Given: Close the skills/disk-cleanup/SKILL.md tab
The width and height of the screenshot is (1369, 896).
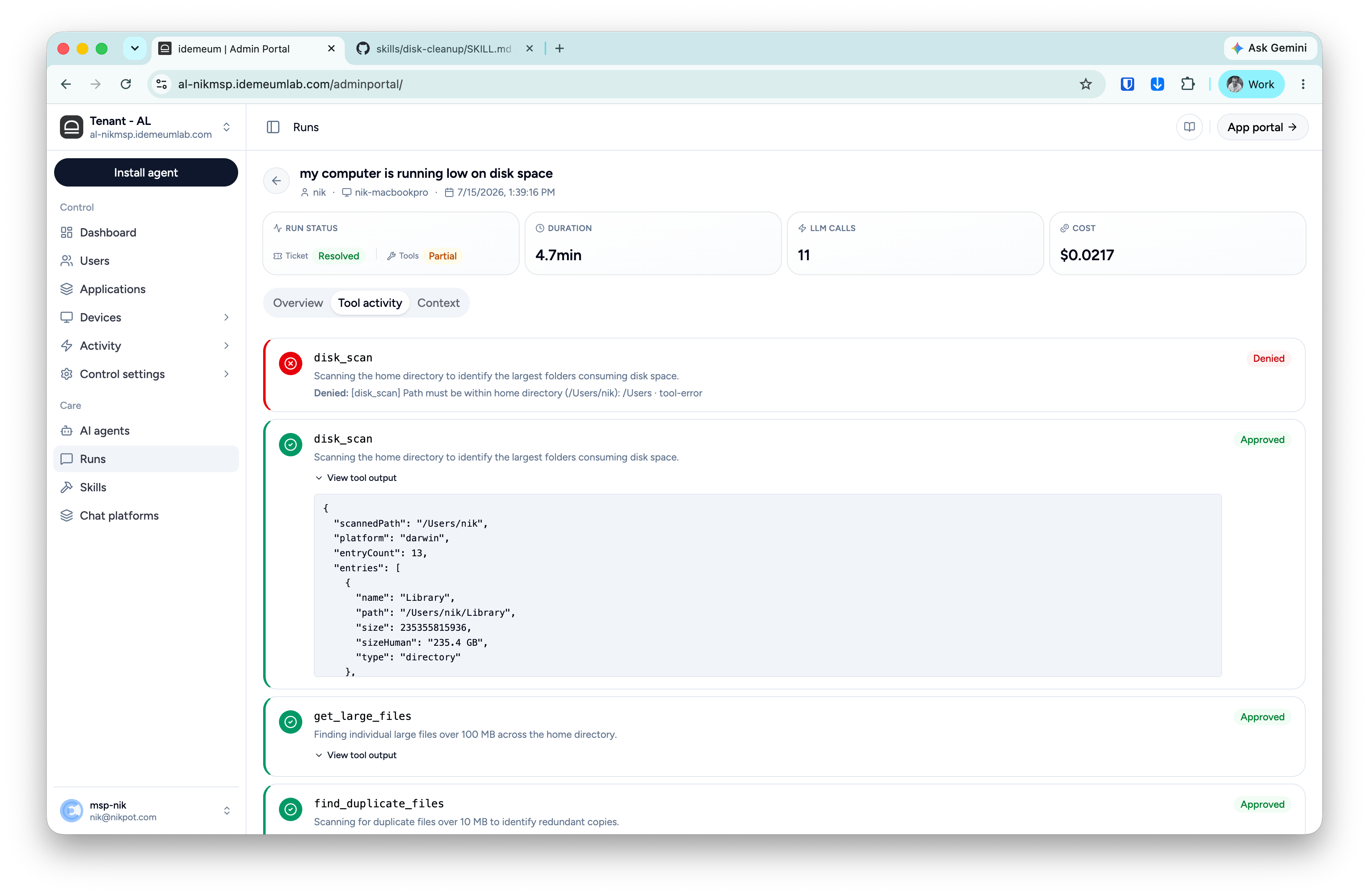Looking at the screenshot, I should pos(529,49).
